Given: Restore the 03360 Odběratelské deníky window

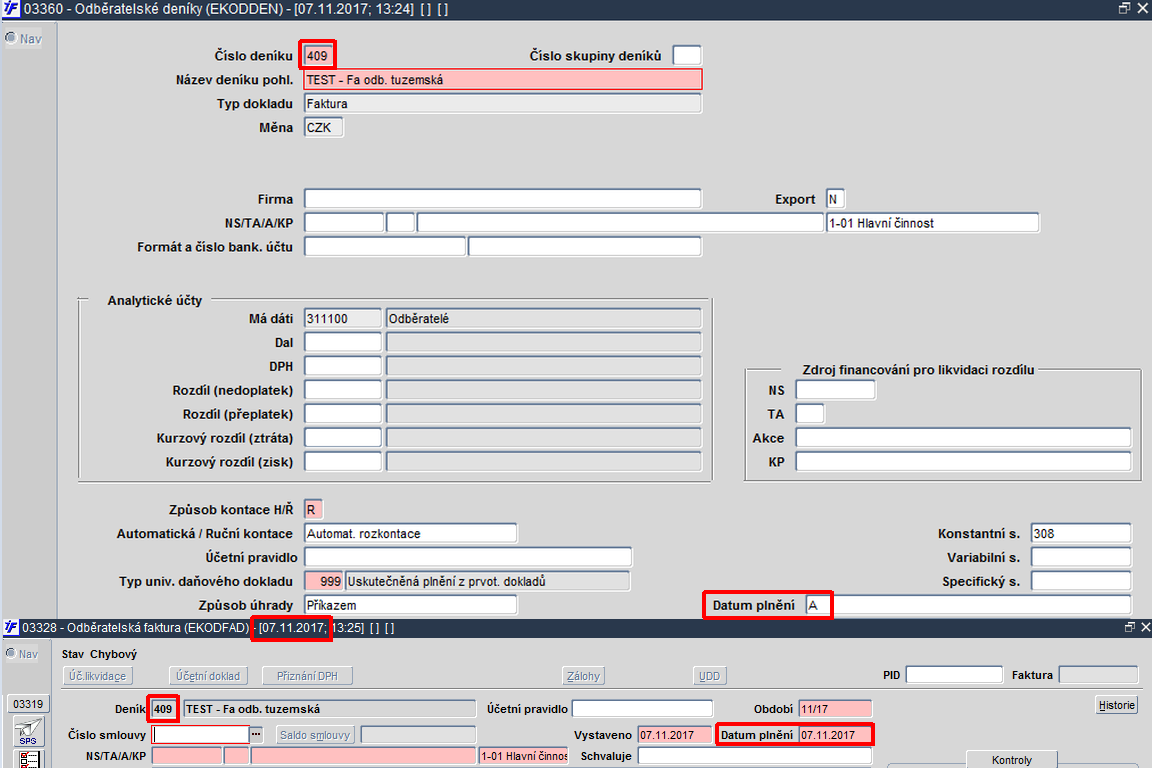Looking at the screenshot, I should click(1124, 8).
